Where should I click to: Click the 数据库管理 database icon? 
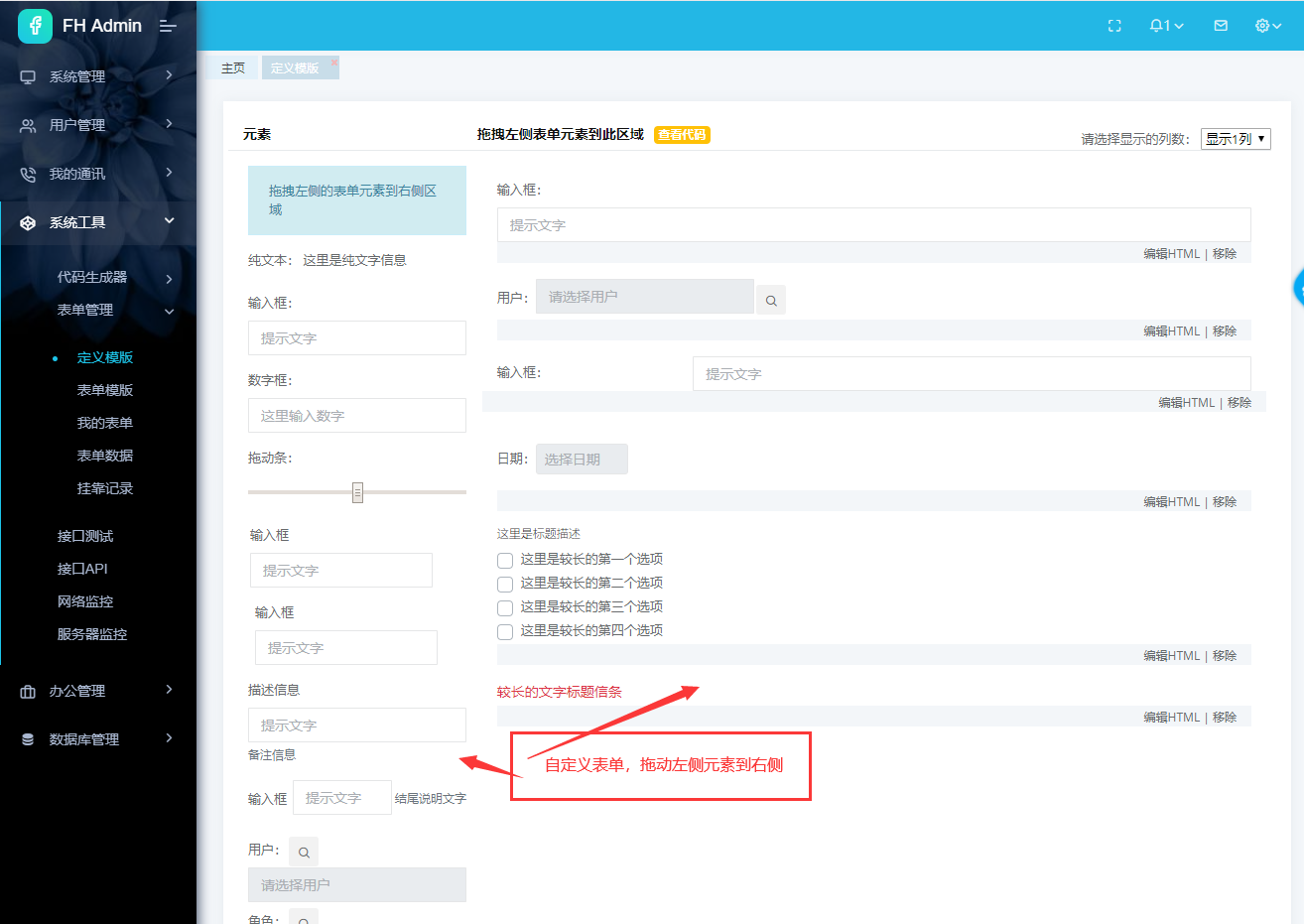tap(28, 739)
